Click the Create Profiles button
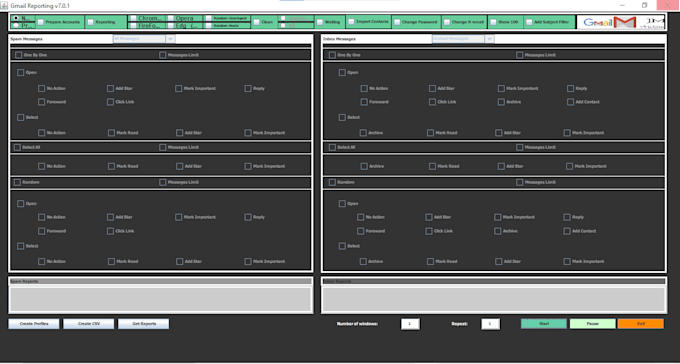Image resolution: width=680 pixels, height=364 pixels. 34,324
